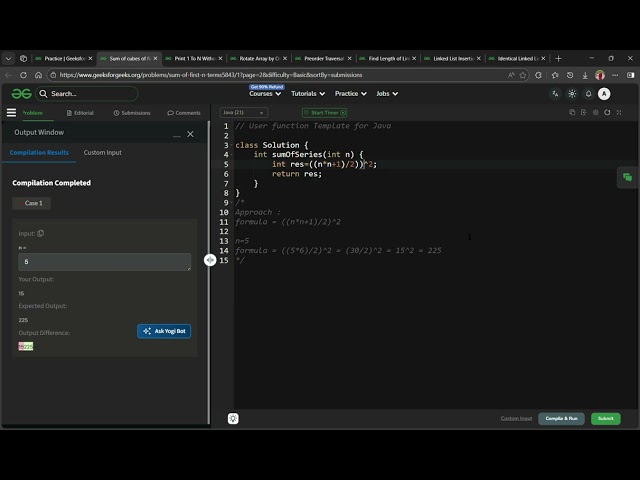Minimize the Output Window panel
The height and width of the screenshot is (480, 640).
coord(177,134)
